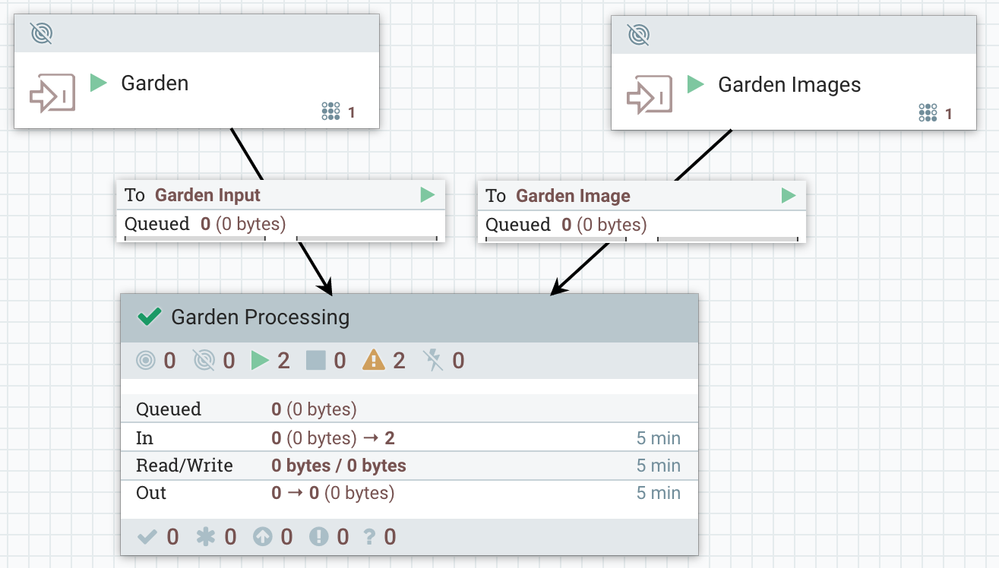The image size is (999, 568).
Task: Click the disabled components icon
Action: pos(432,361)
